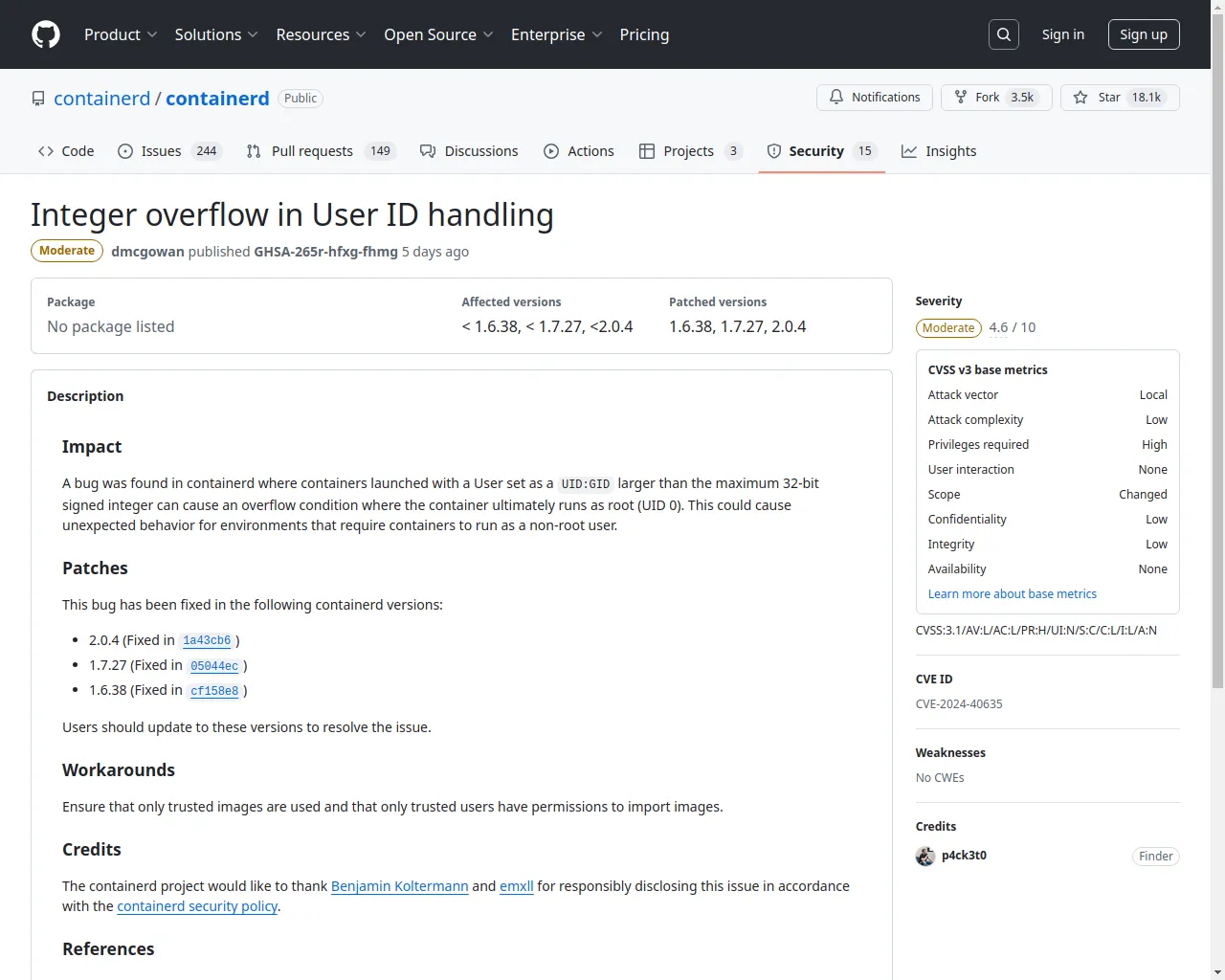Open commit 1a43cb6 link
This screenshot has width=1225, height=980.
point(207,640)
